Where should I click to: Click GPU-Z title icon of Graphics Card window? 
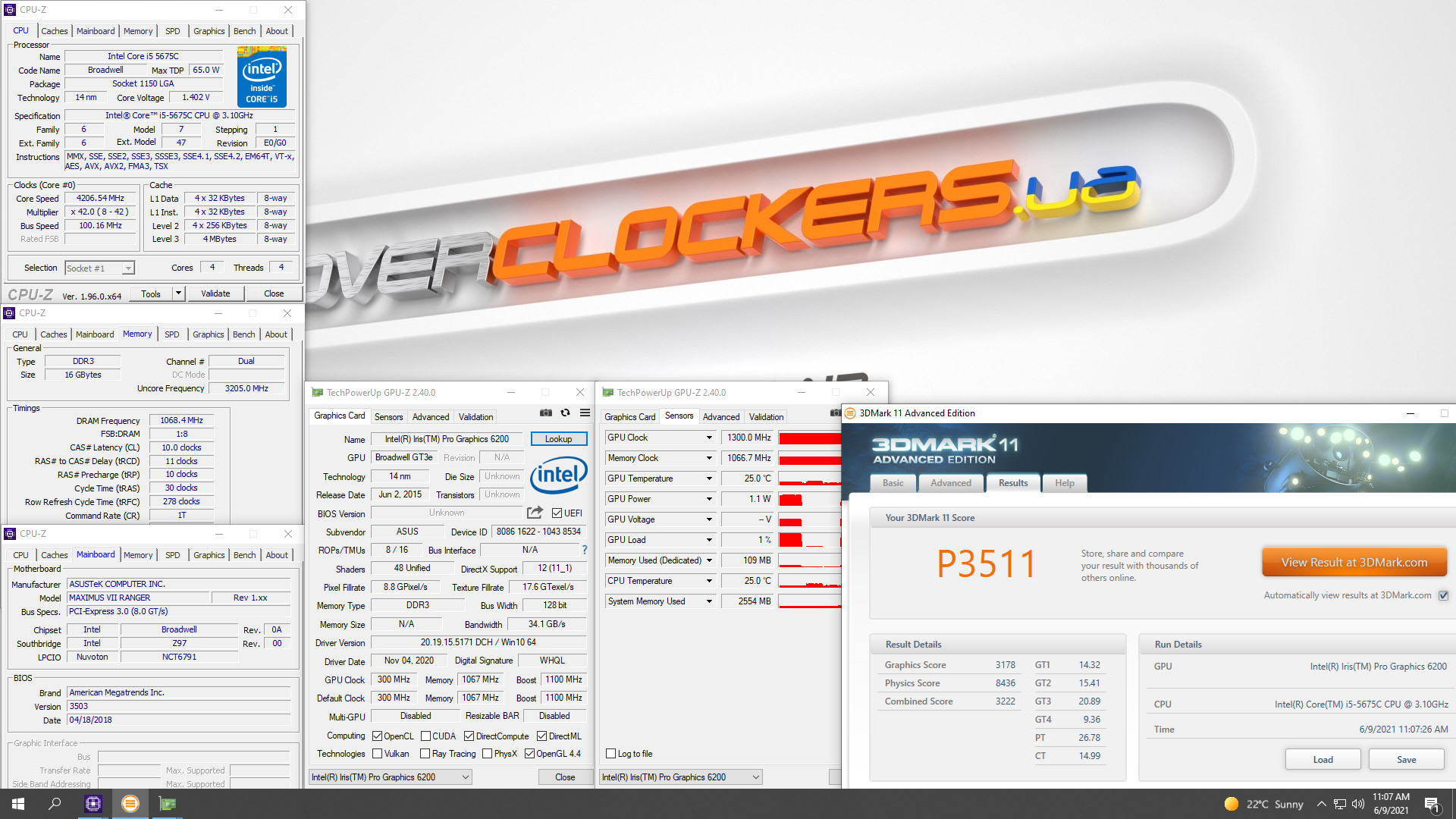pos(318,393)
